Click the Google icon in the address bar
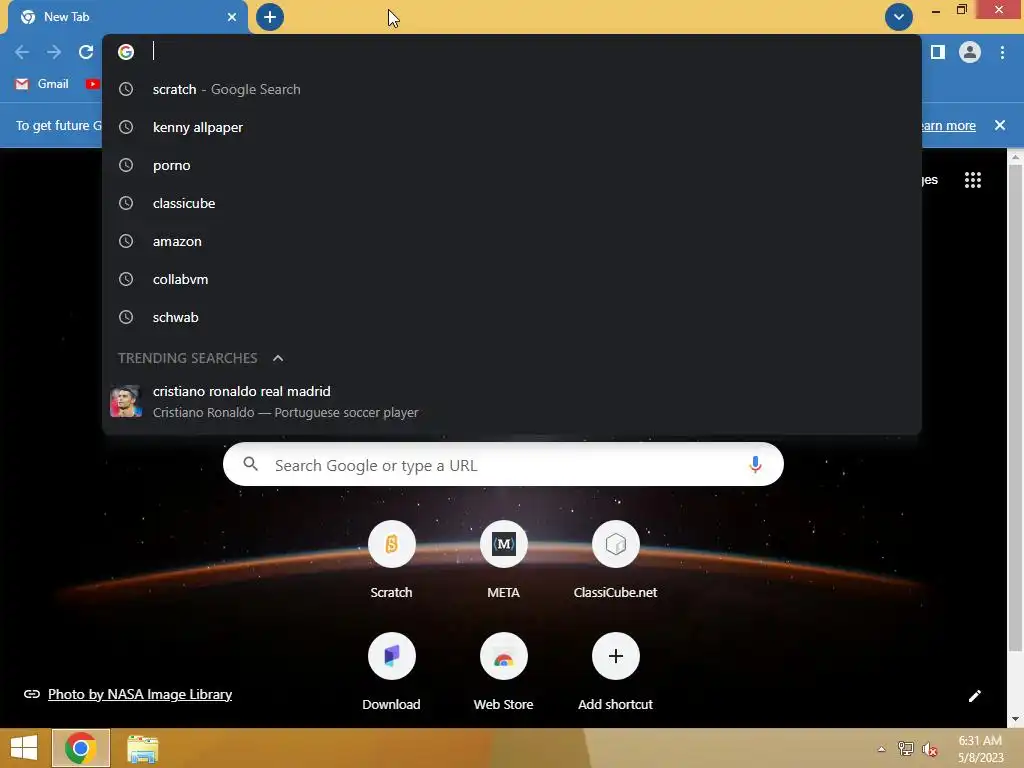The image size is (1024, 768). coord(126,52)
